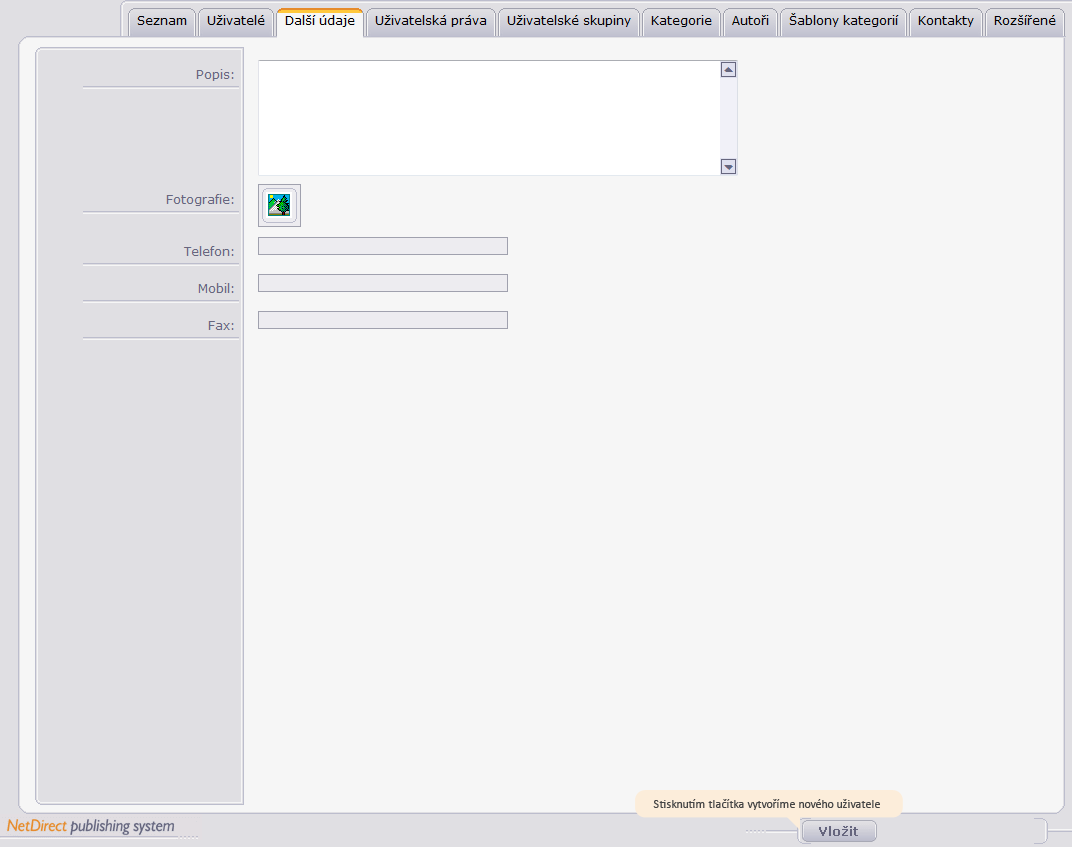The height and width of the screenshot is (847, 1072).
Task: Open the Autoři tab
Action: [750, 21]
